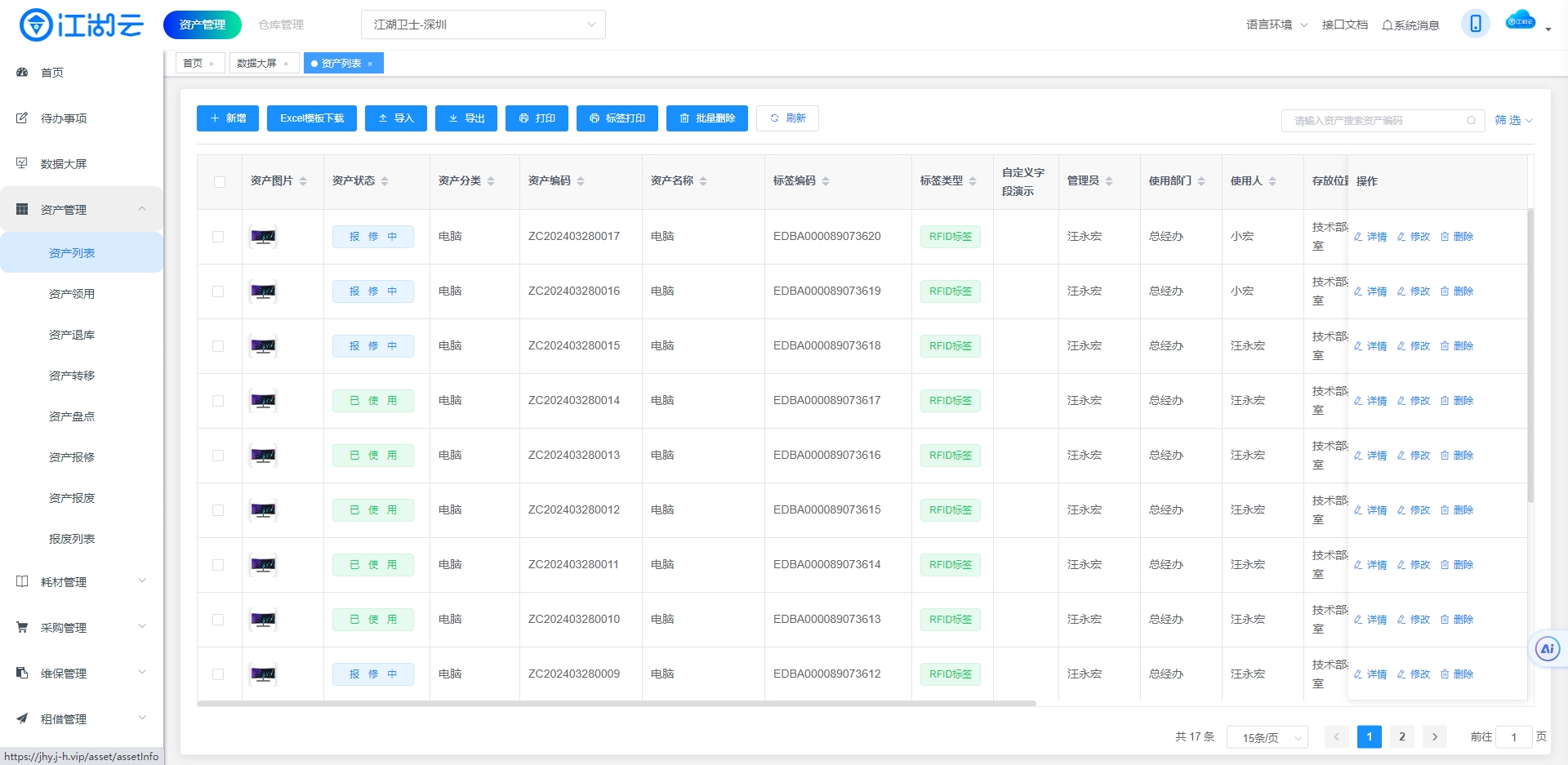Close the 数据大屏 tab with its x
This screenshot has width=1568, height=765.
click(x=286, y=64)
